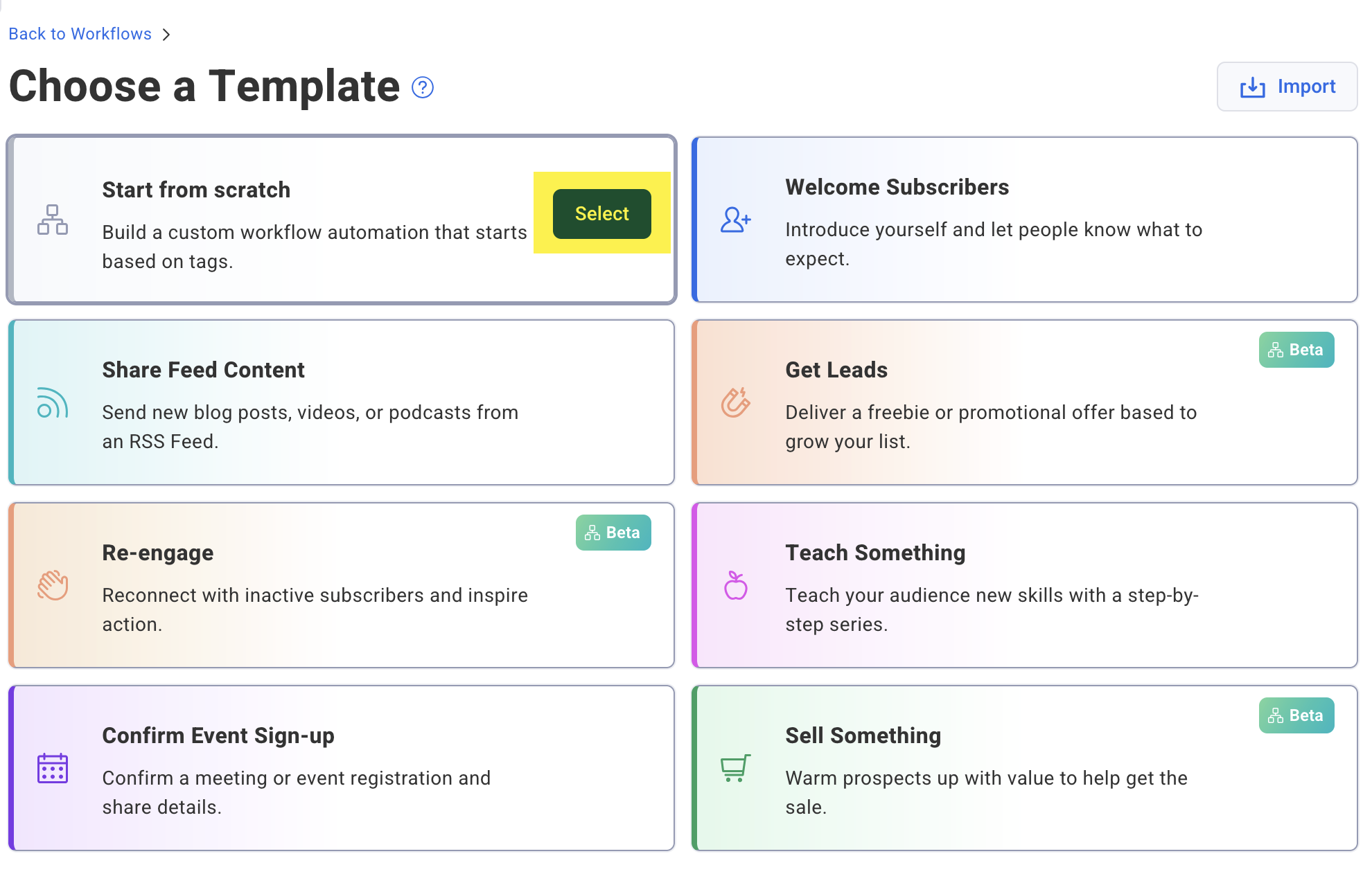The height and width of the screenshot is (874, 1372).
Task: Open help icon beside Choose a Template
Action: pos(423,87)
